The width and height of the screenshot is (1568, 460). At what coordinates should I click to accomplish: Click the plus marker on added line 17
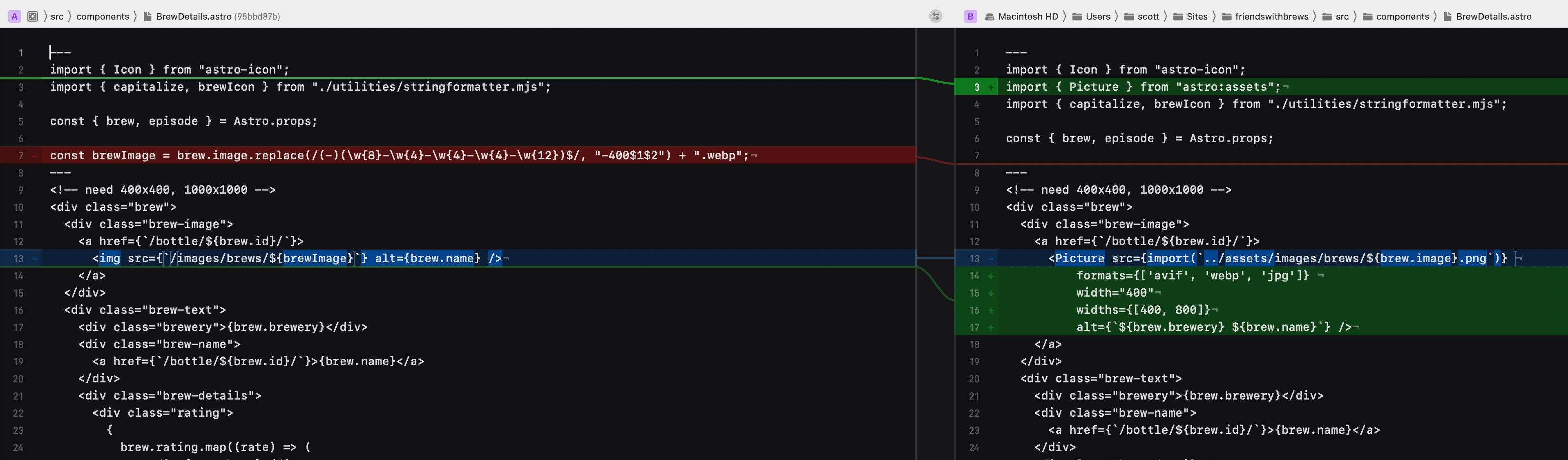pos(991,327)
